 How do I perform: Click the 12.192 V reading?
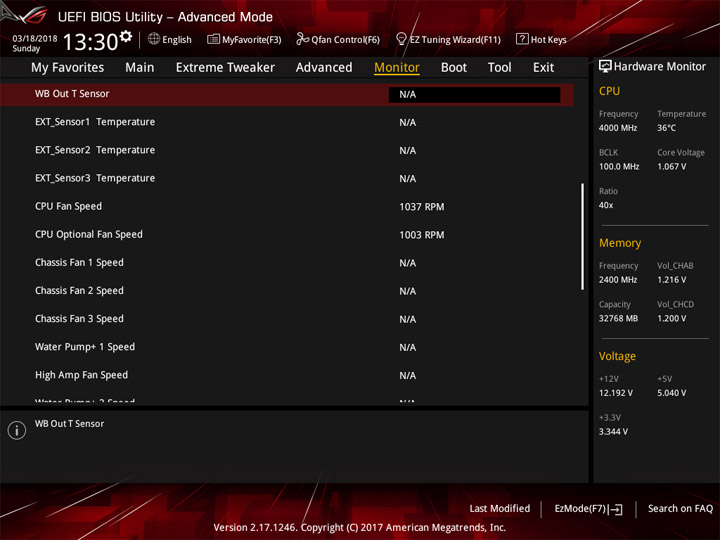tap(615, 393)
